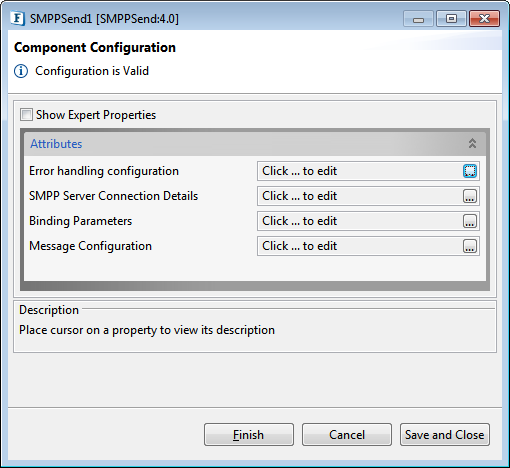Image resolution: width=510 pixels, height=468 pixels.
Task: Select the Binding Parameters property label
Action: tap(80, 221)
